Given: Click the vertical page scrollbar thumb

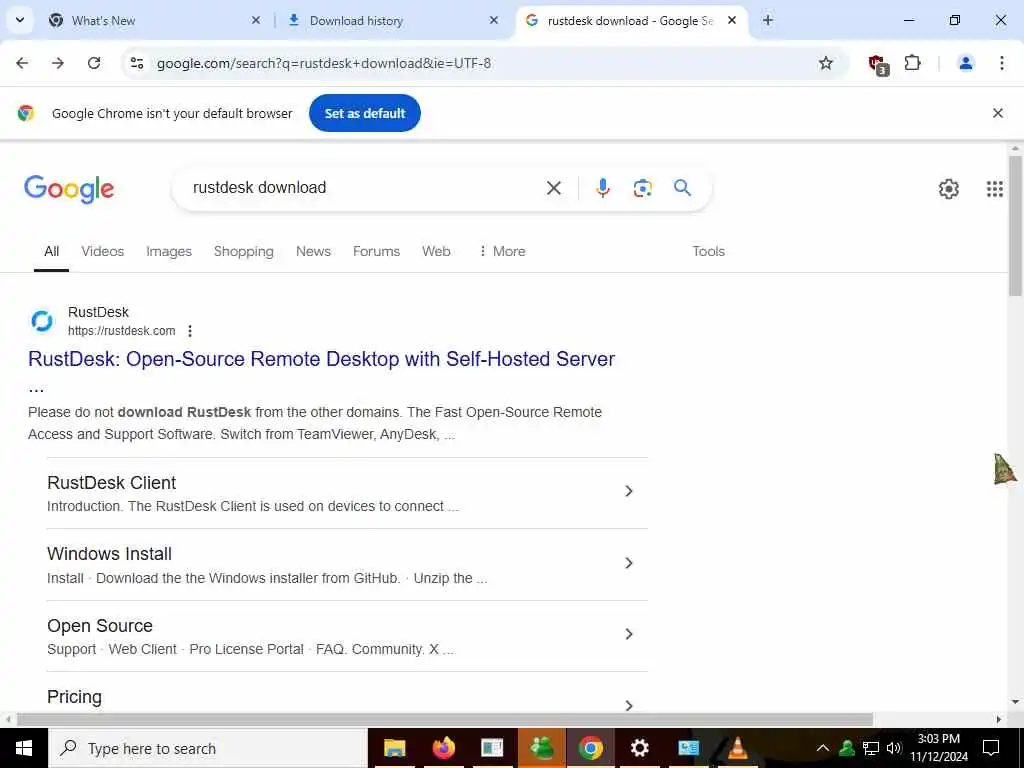Looking at the screenshot, I should (1015, 225).
